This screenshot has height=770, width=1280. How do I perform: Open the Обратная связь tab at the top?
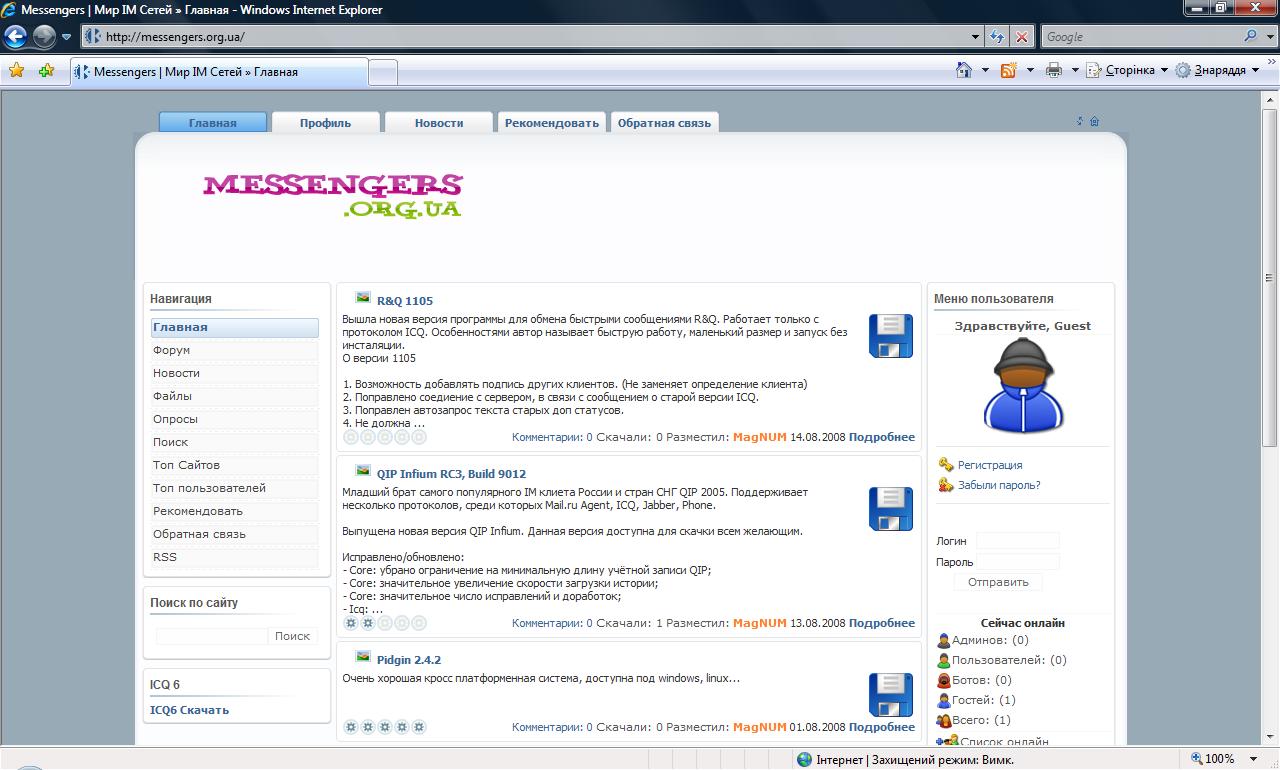pyautogui.click(x=664, y=123)
